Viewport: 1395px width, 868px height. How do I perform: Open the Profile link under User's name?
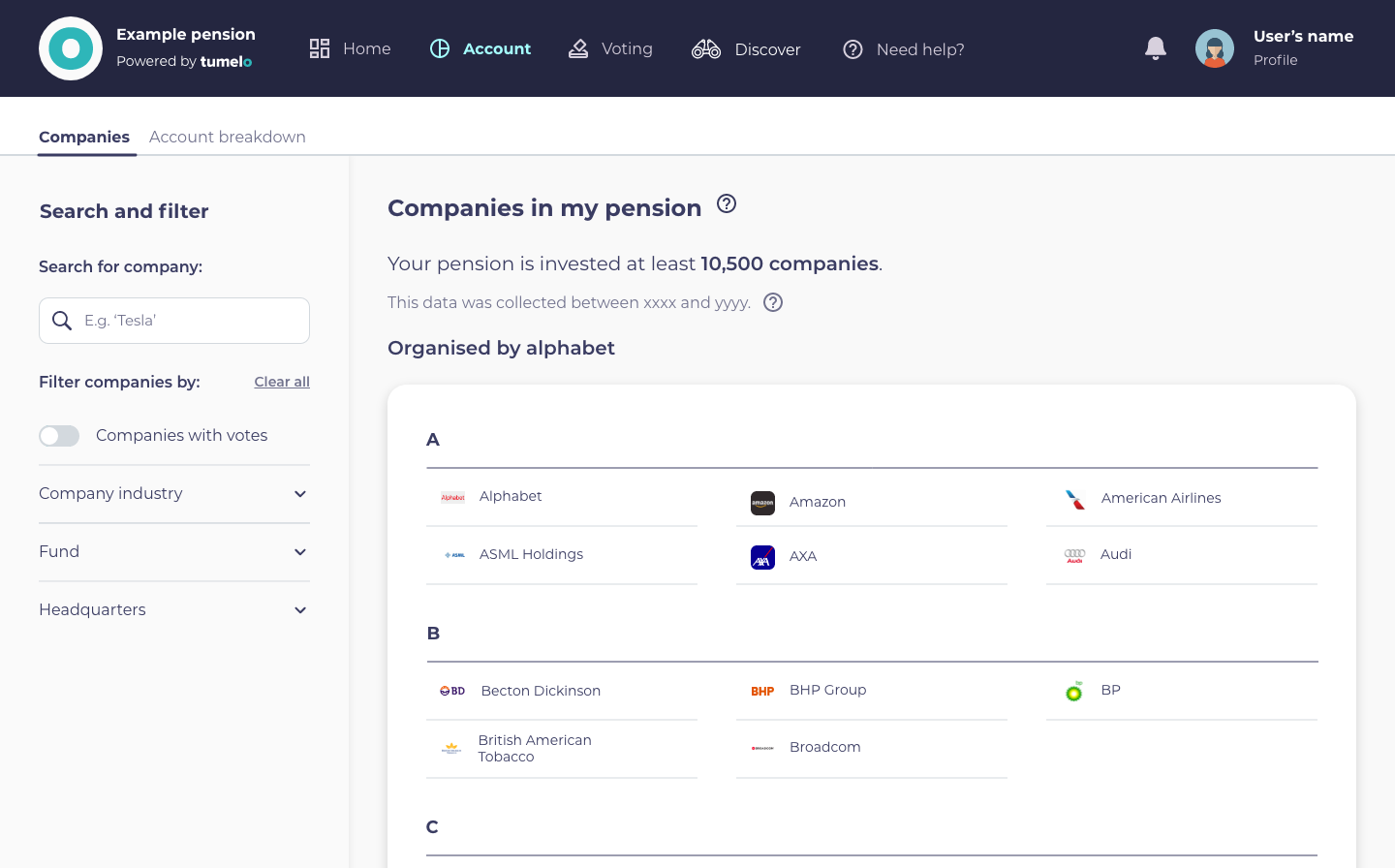(x=1276, y=60)
